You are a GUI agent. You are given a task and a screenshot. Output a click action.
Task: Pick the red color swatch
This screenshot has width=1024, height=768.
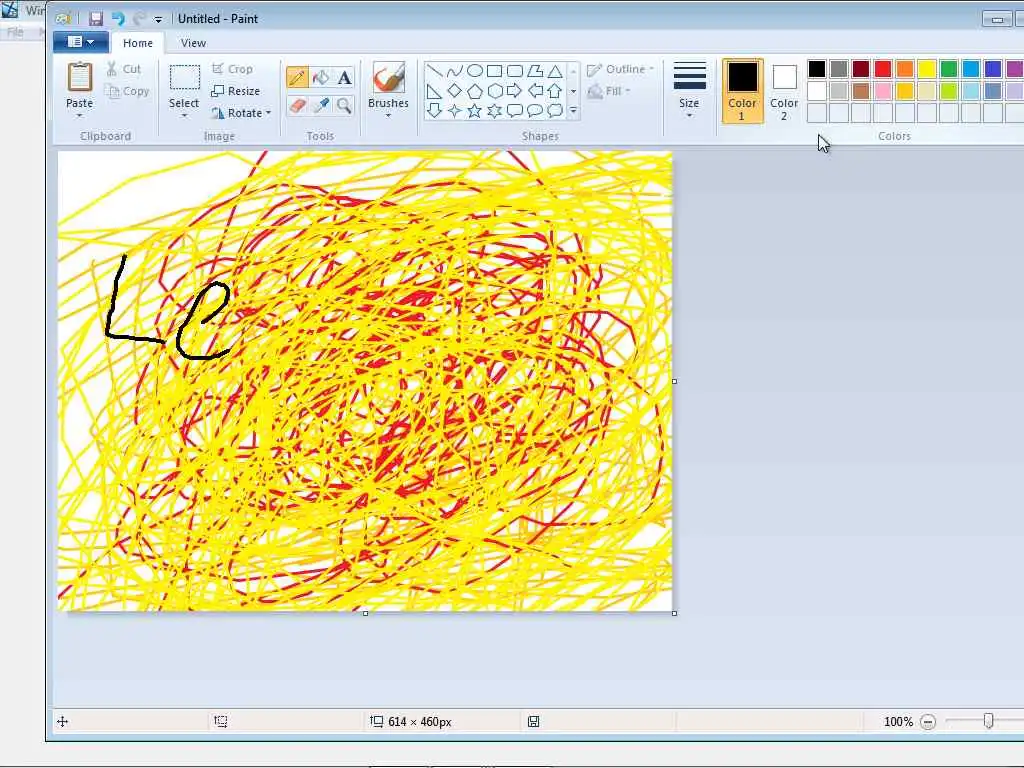point(883,69)
